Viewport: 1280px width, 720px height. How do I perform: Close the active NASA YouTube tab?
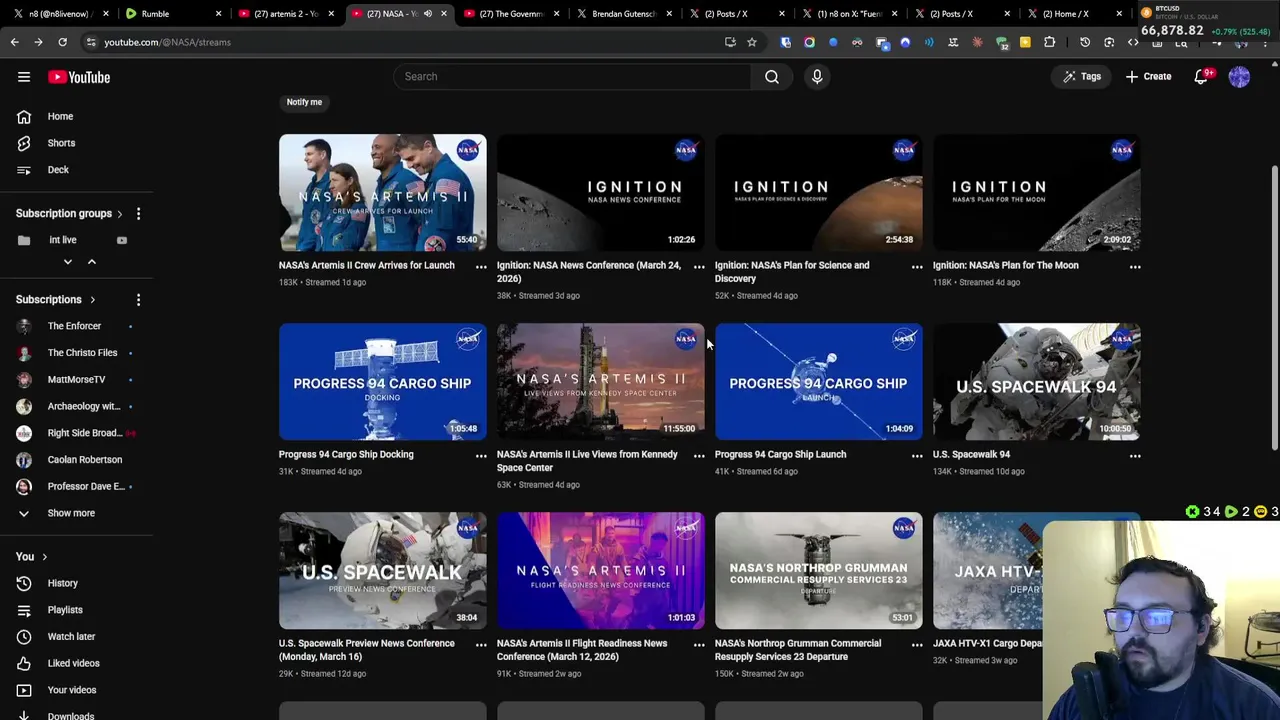pos(444,14)
